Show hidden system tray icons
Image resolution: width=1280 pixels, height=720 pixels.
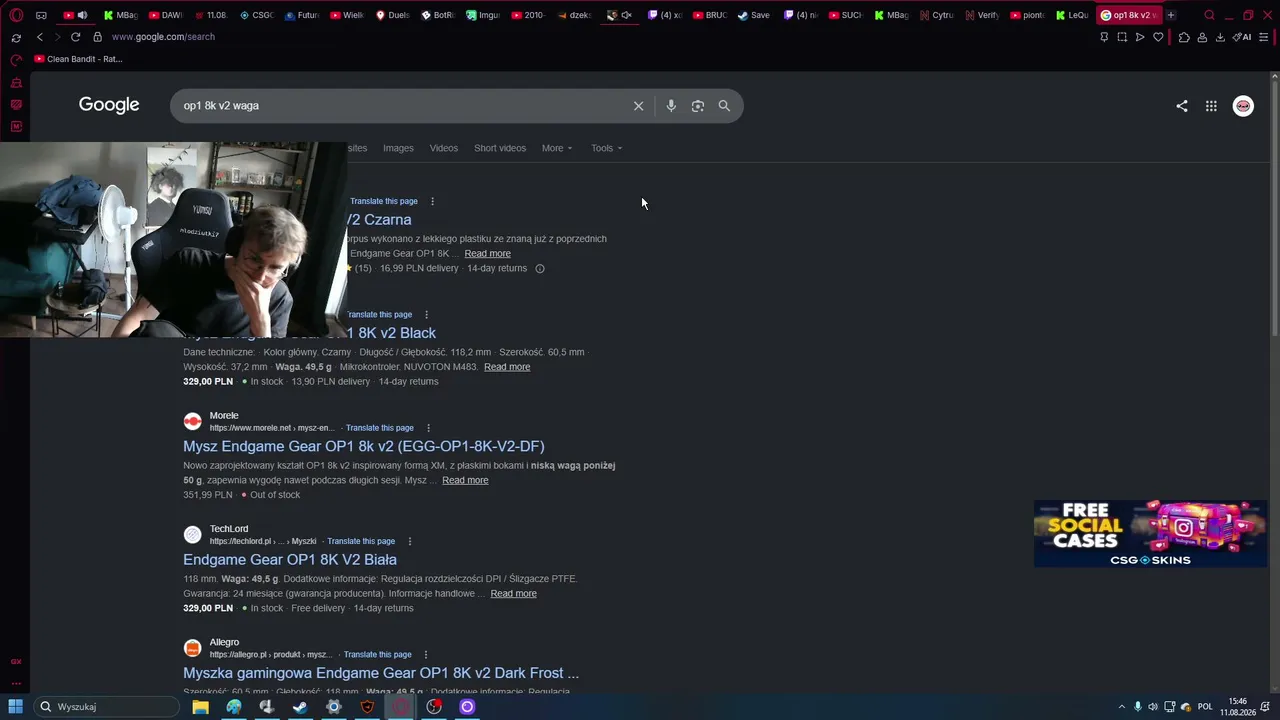tap(1121, 707)
